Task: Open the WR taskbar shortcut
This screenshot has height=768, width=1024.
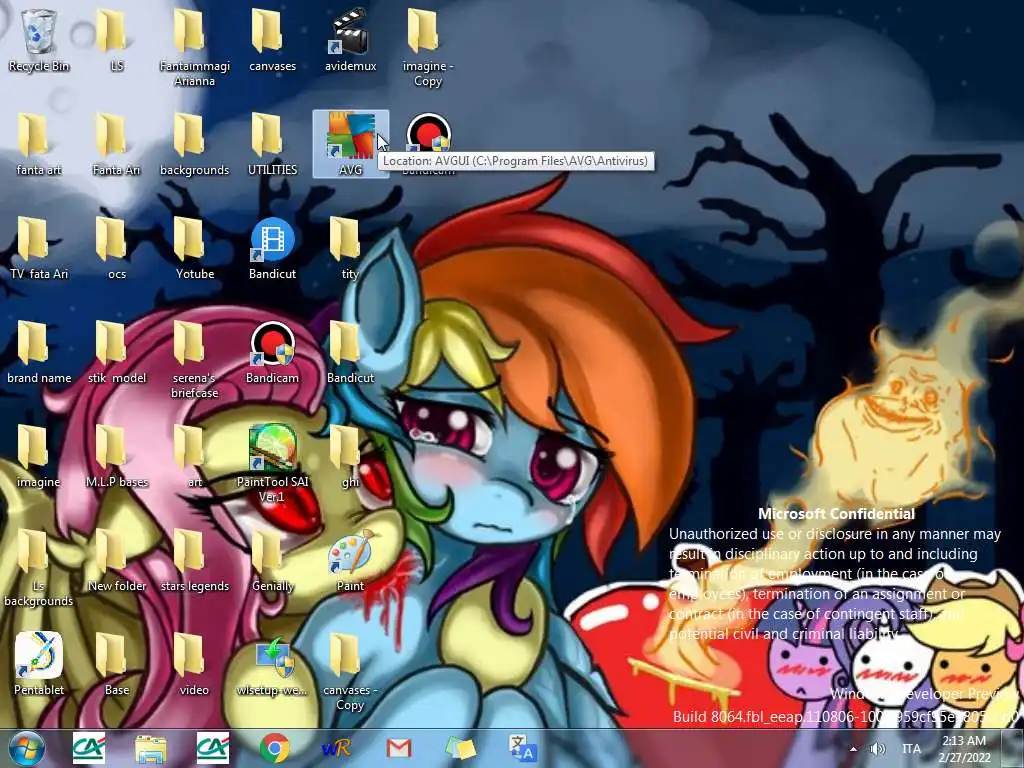Action: point(337,748)
